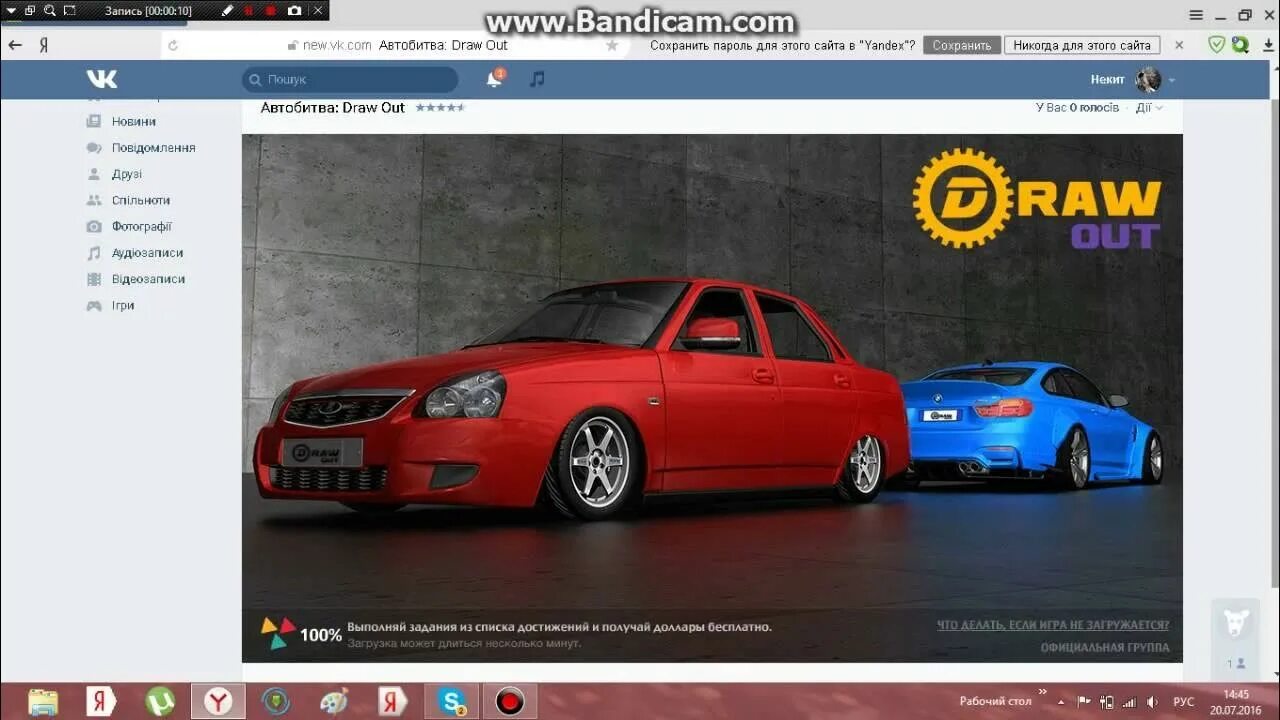Open File Explorer from the taskbar

[43, 701]
